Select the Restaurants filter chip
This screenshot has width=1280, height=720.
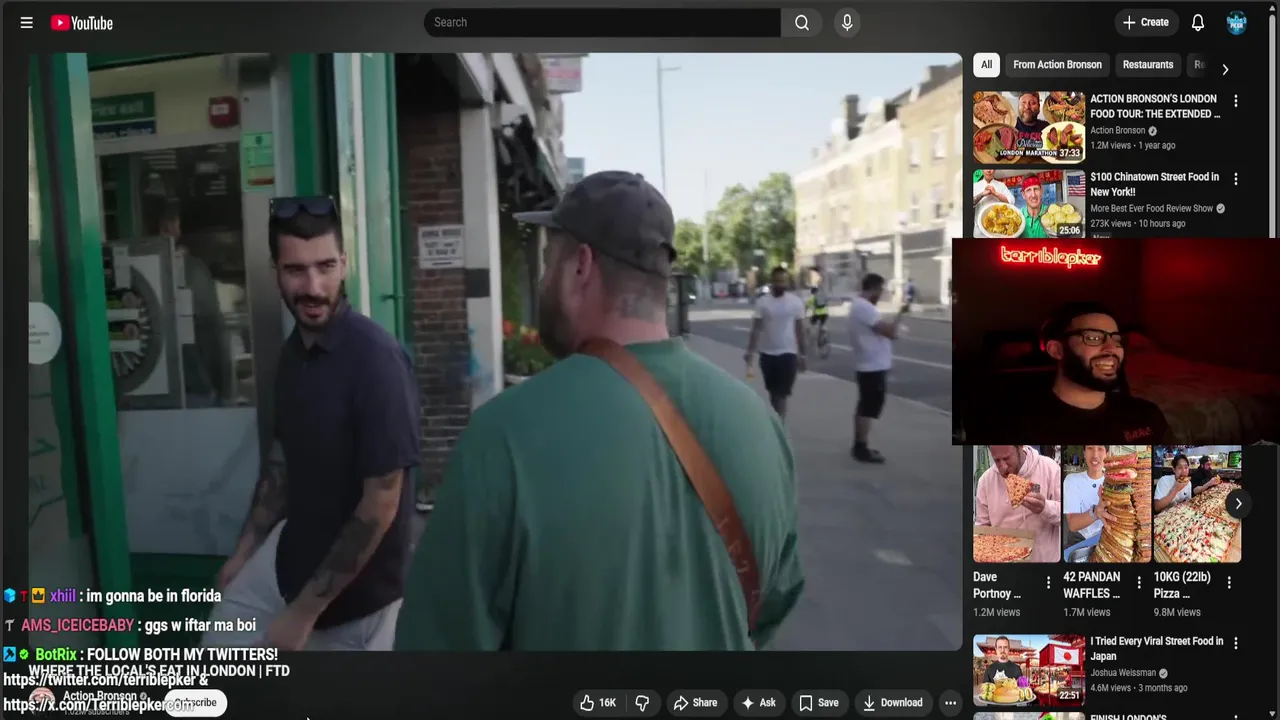pyautogui.click(x=1148, y=65)
